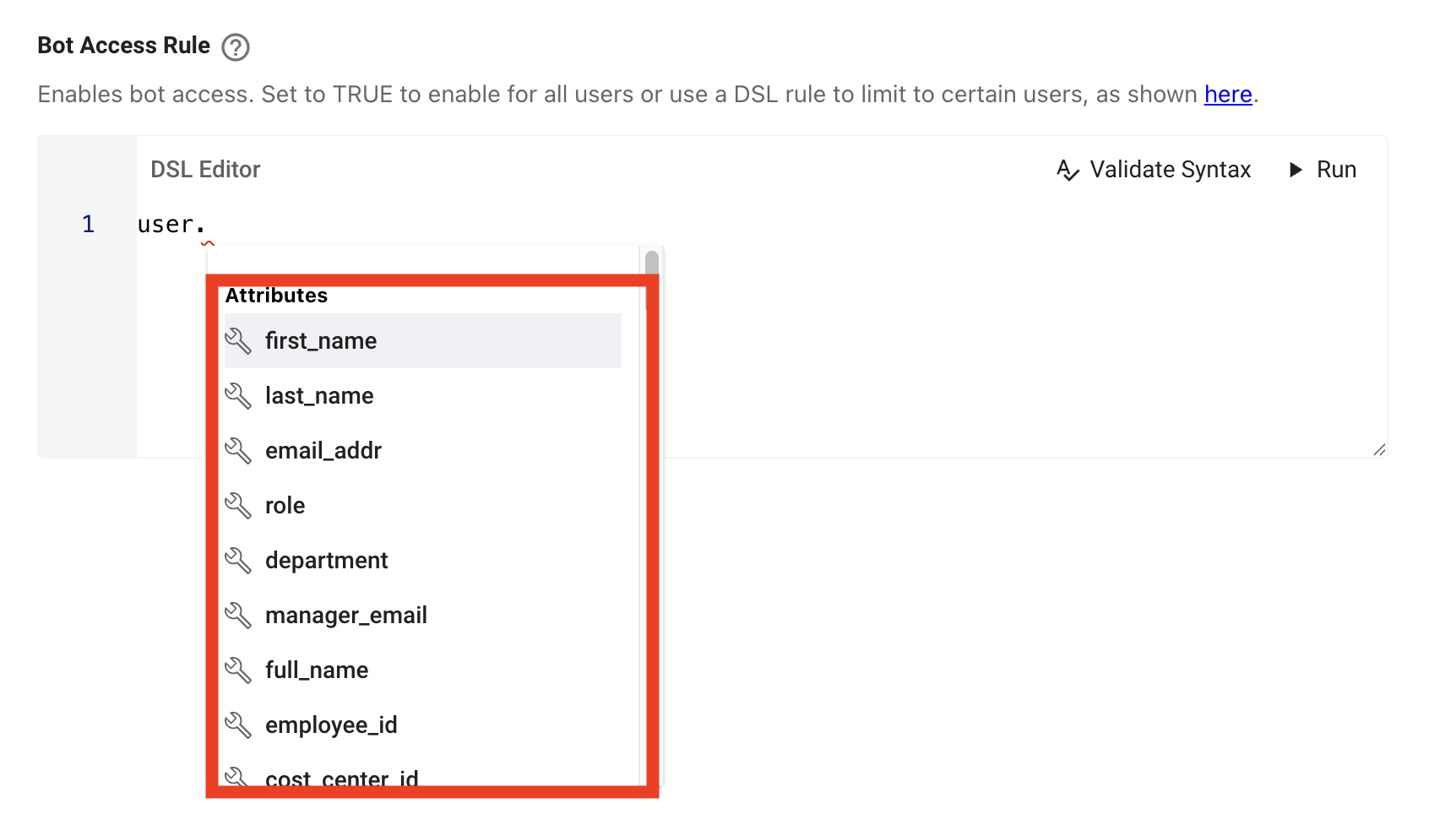Click the Validate Syntax check icon

point(1068,171)
